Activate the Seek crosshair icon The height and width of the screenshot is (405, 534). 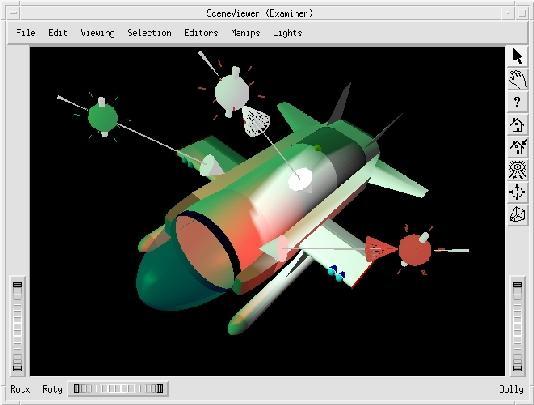click(517, 192)
